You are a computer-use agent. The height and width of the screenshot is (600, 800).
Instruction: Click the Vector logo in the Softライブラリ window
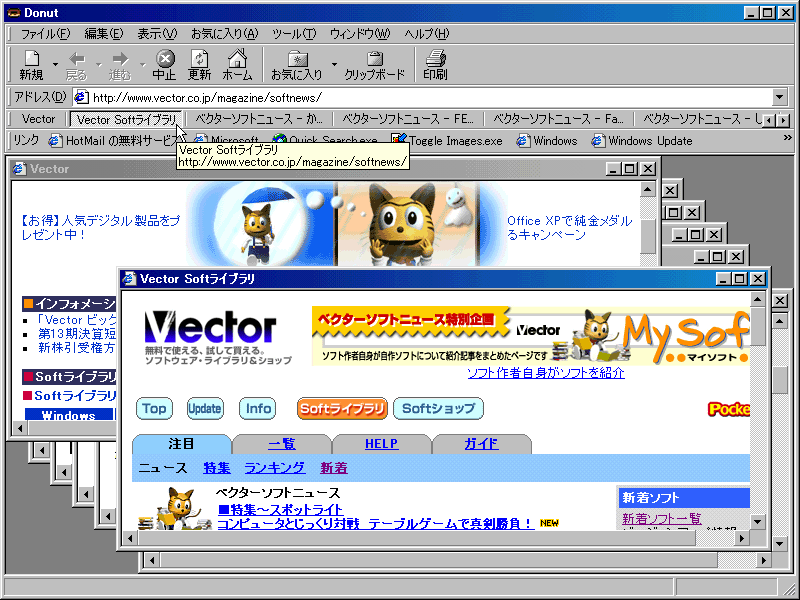(x=211, y=328)
